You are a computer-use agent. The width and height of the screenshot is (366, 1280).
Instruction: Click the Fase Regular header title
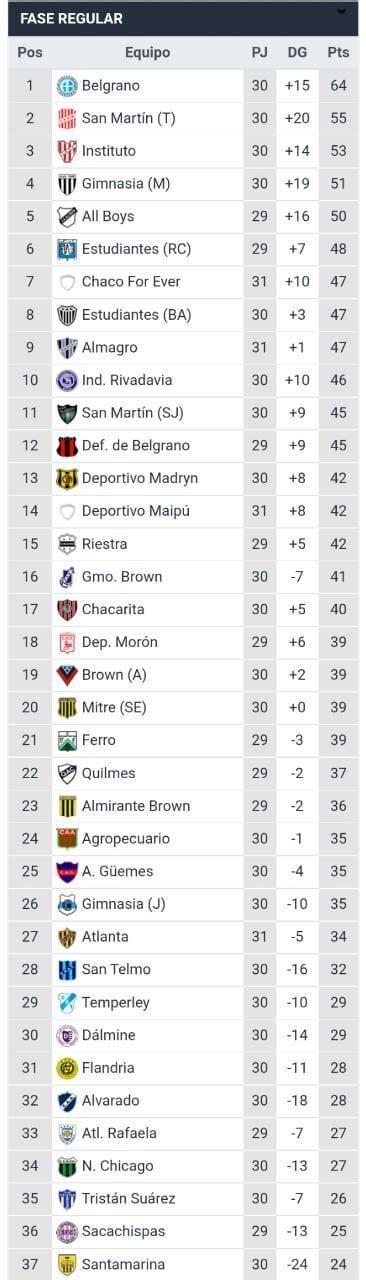[x=72, y=19]
